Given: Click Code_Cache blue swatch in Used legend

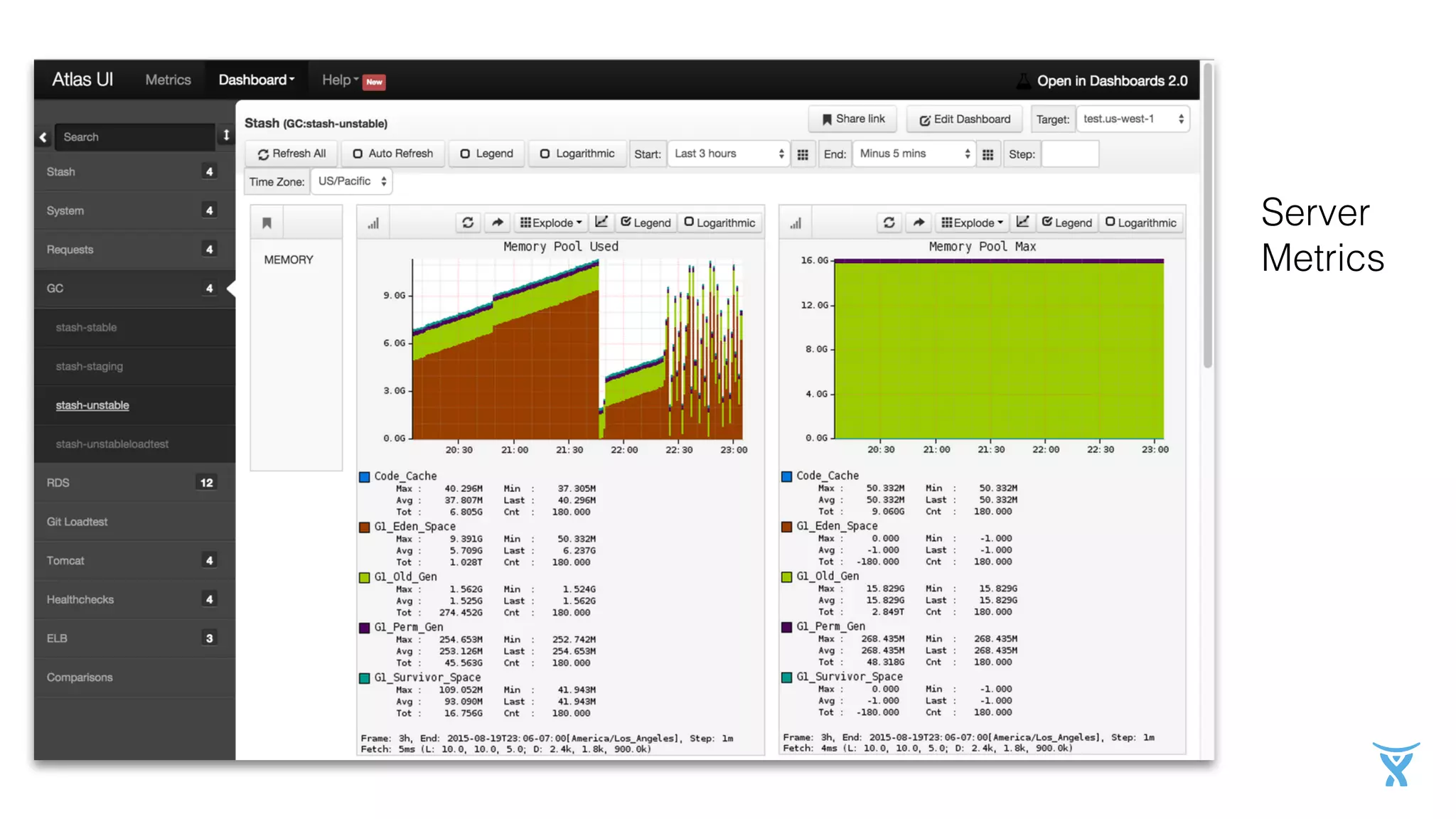Looking at the screenshot, I should click(x=365, y=477).
